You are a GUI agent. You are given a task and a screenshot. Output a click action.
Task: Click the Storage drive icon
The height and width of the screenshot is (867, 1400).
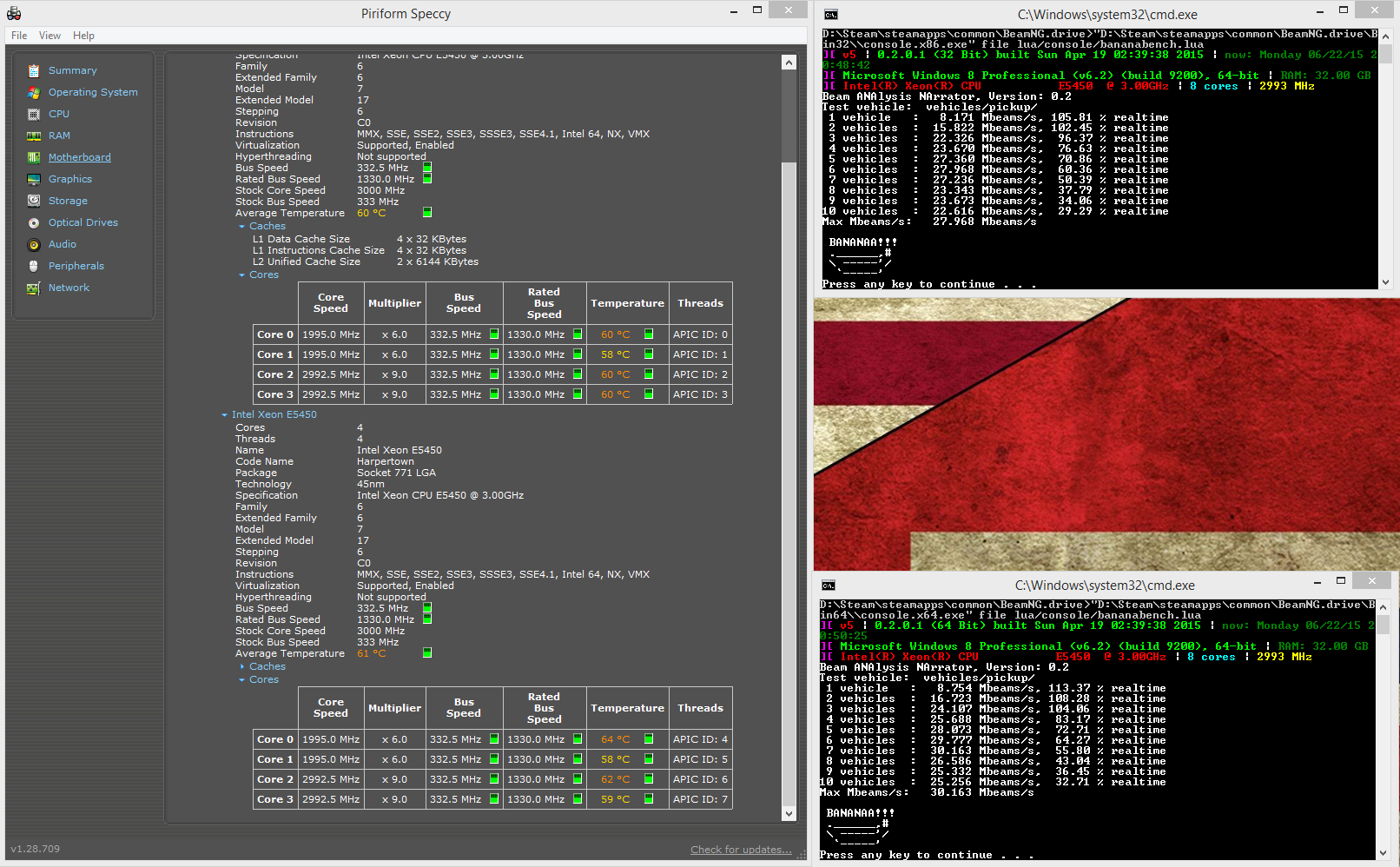click(34, 201)
